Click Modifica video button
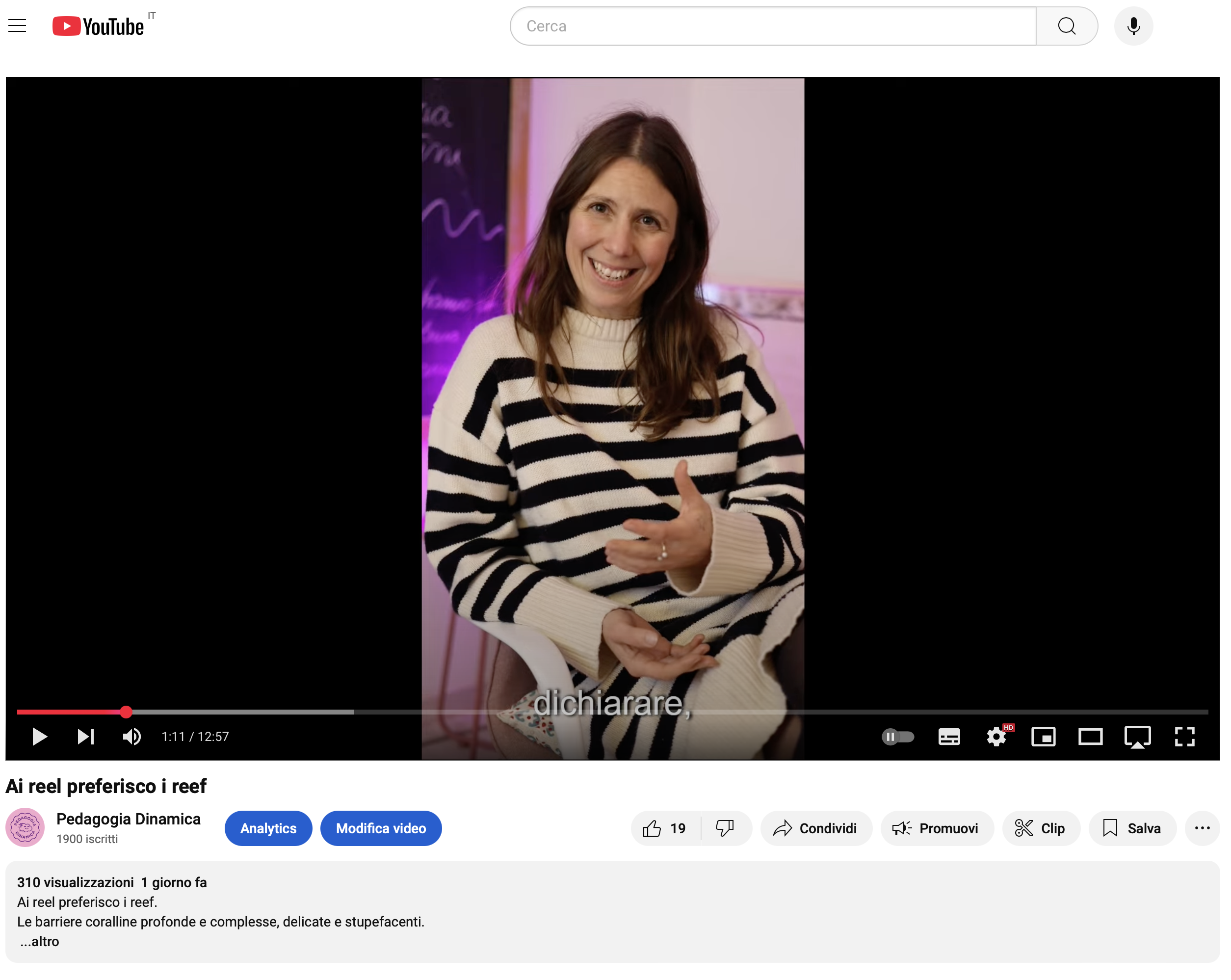1231x980 pixels. pos(381,828)
